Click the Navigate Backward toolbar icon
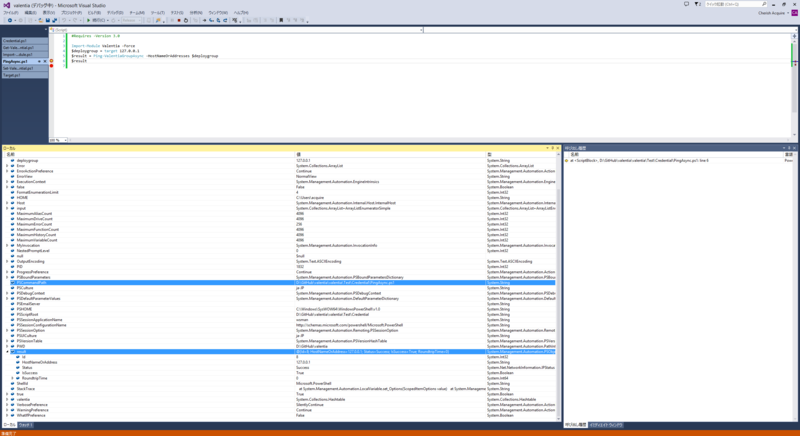The height and width of the screenshot is (436, 800). click(10, 20)
